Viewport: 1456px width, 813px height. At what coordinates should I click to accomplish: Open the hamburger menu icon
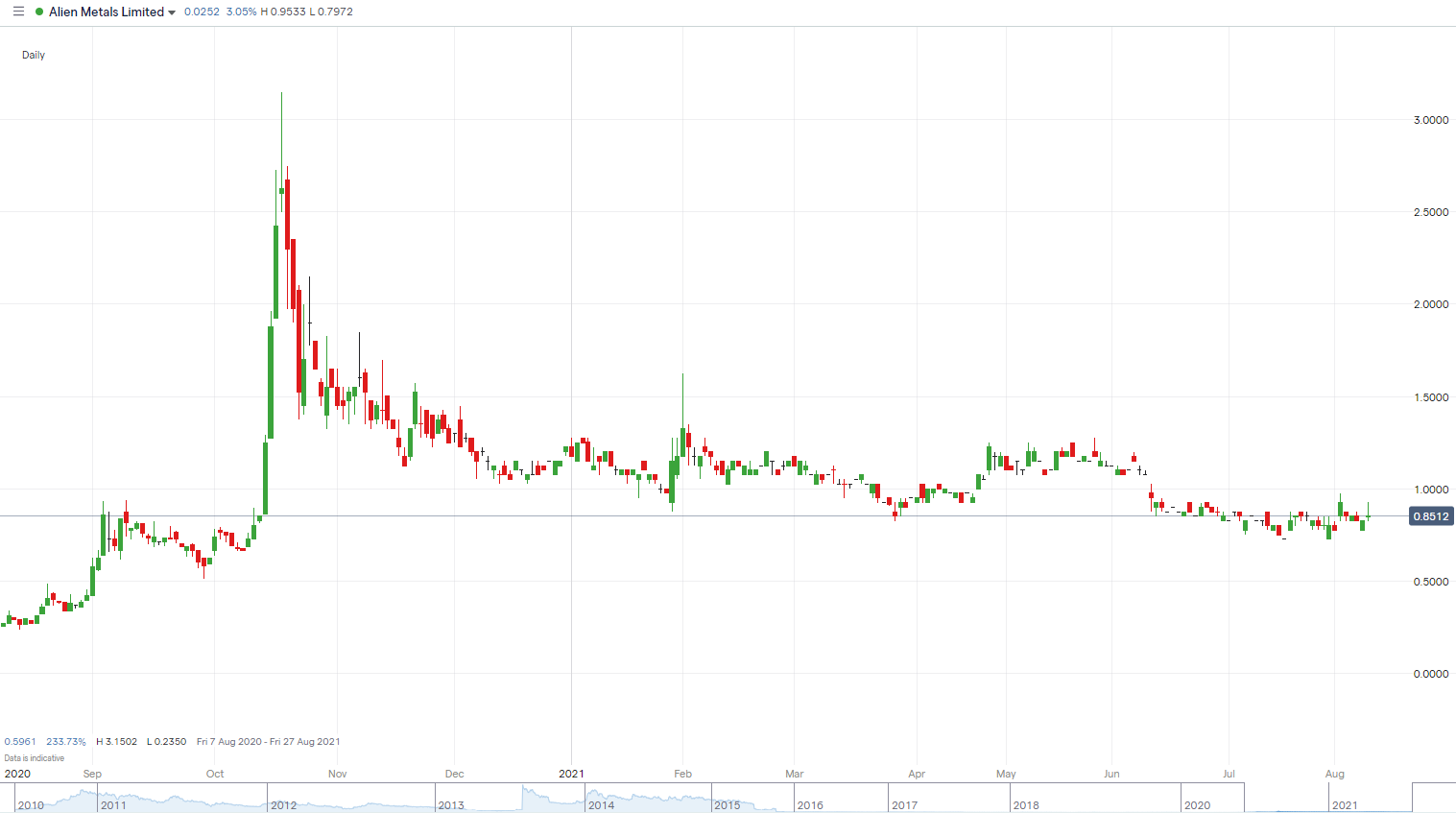[x=18, y=12]
